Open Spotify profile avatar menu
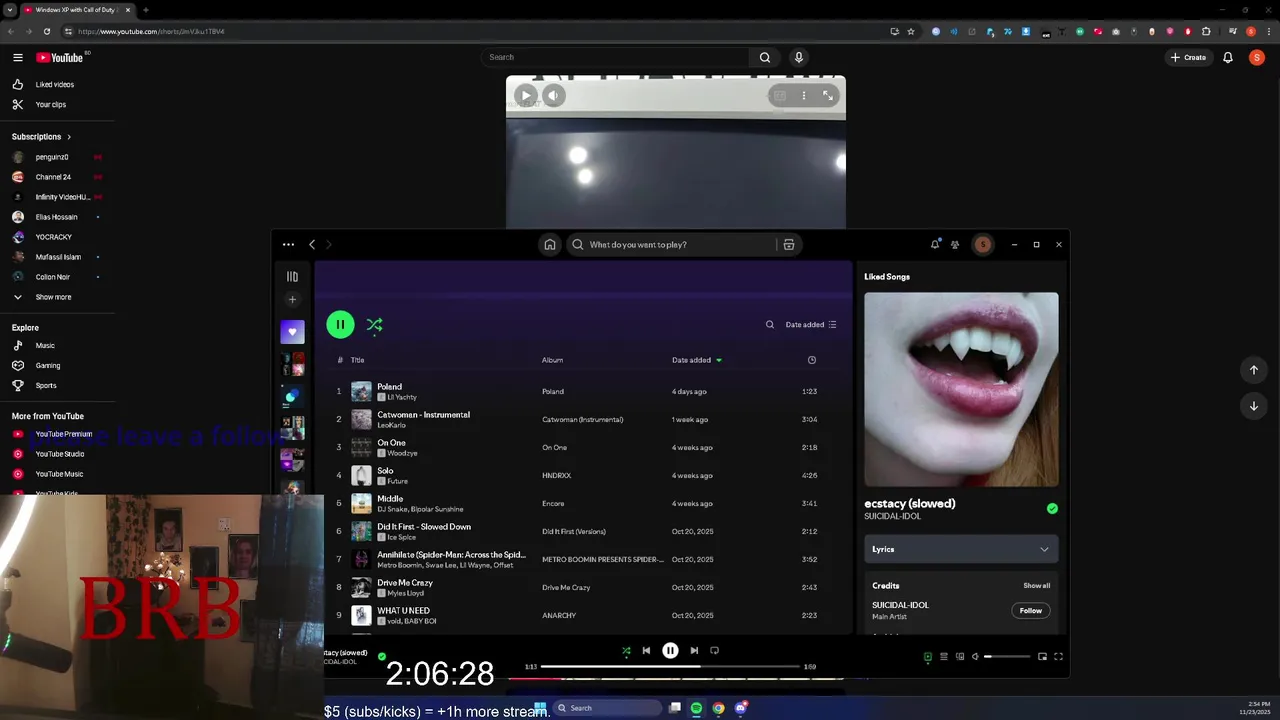1280x720 pixels. pyautogui.click(x=983, y=244)
